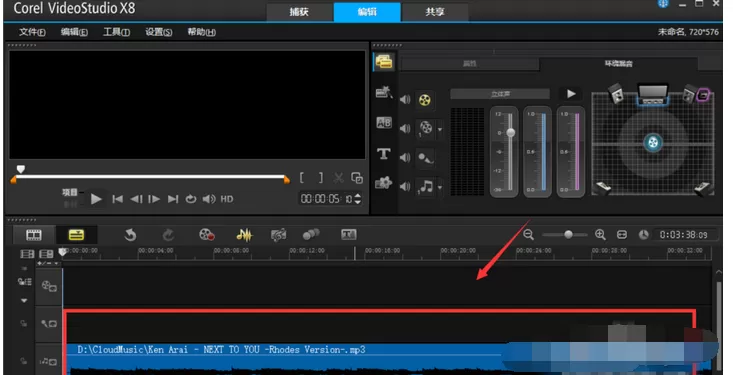Select the yellow Video Track reel icon

(424, 100)
